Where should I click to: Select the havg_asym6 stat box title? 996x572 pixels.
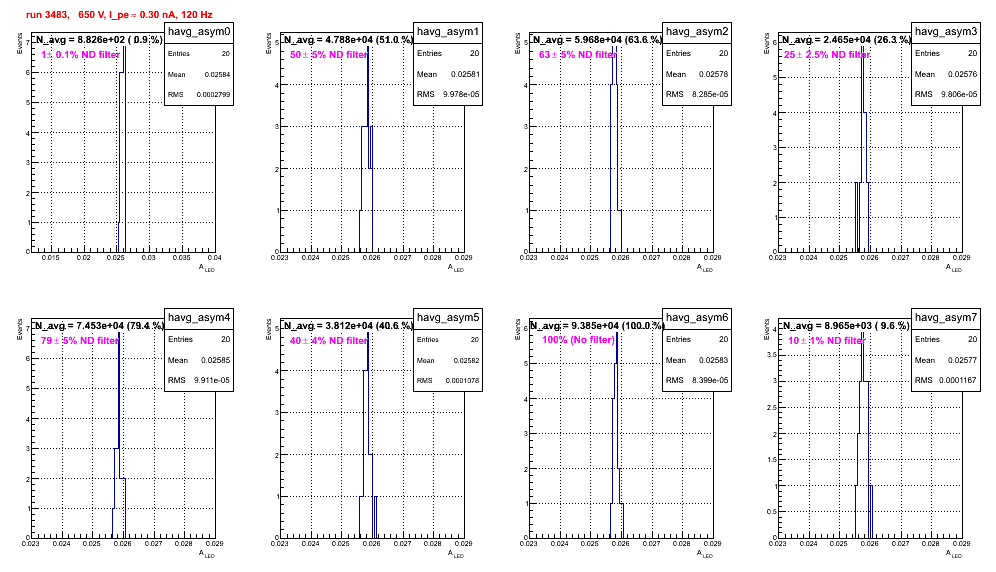[x=697, y=317]
